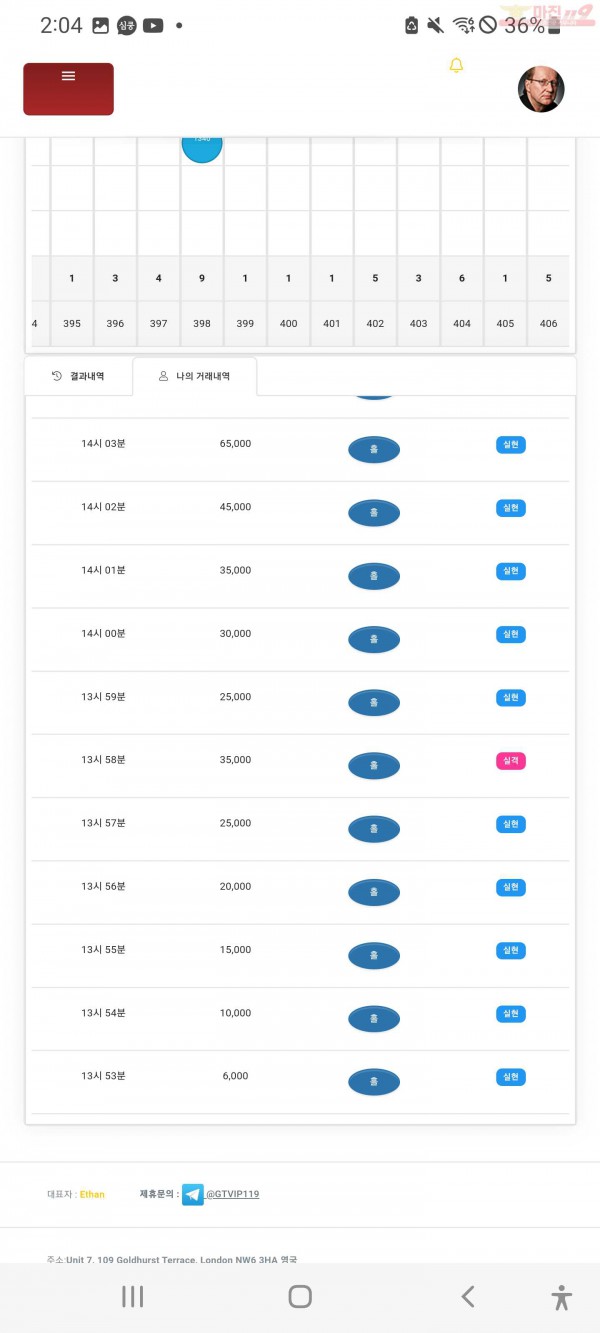Select round 400 in chart axis
This screenshot has width=600, height=1333.
[288, 324]
